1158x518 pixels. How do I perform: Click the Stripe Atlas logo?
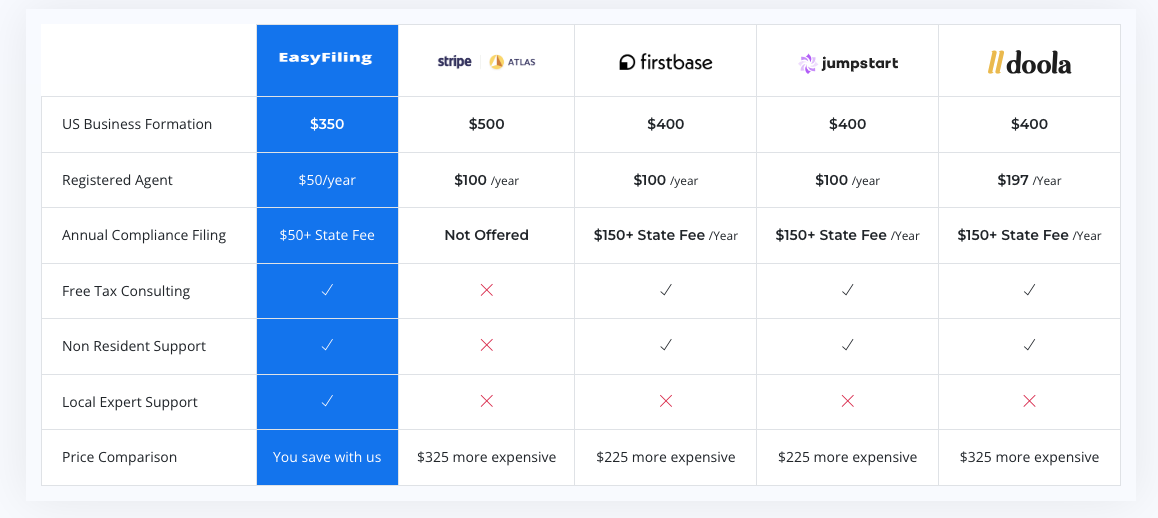(486, 62)
